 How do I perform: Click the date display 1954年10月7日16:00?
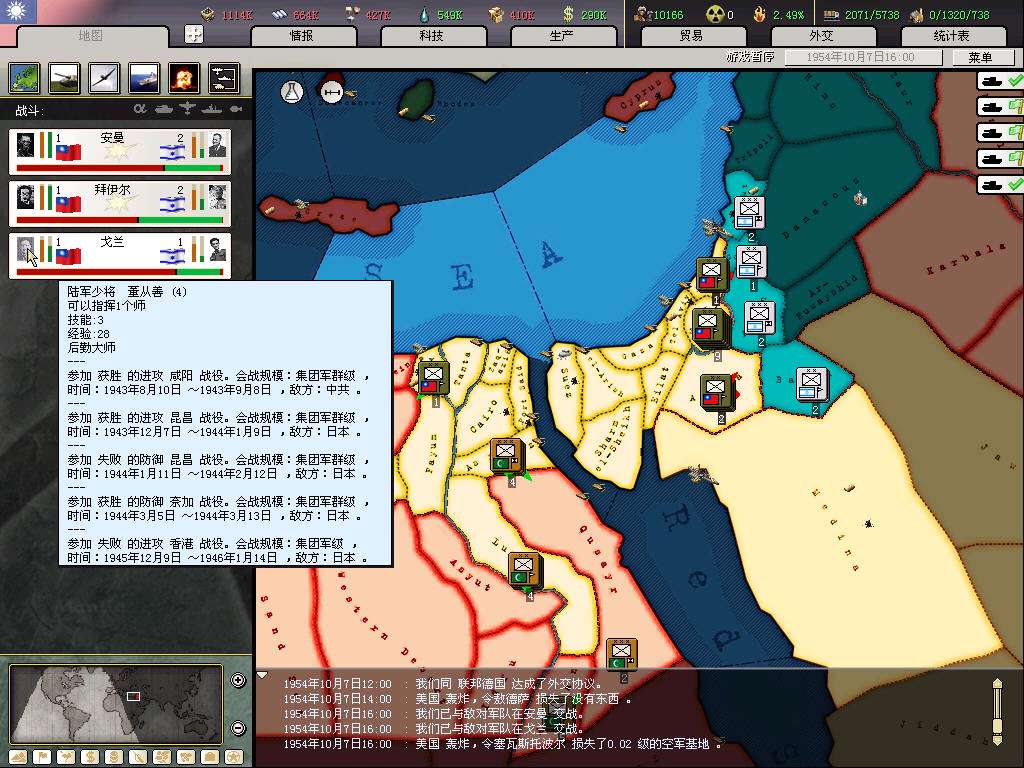tap(861, 57)
